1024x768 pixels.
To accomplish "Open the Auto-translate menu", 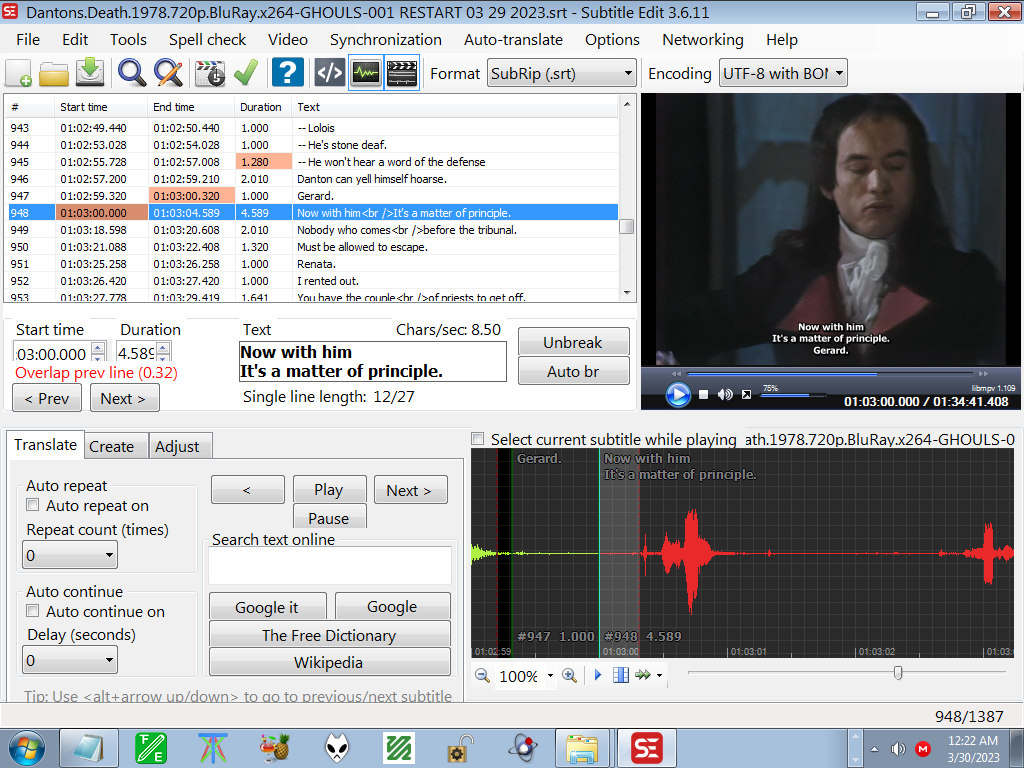I will point(513,40).
